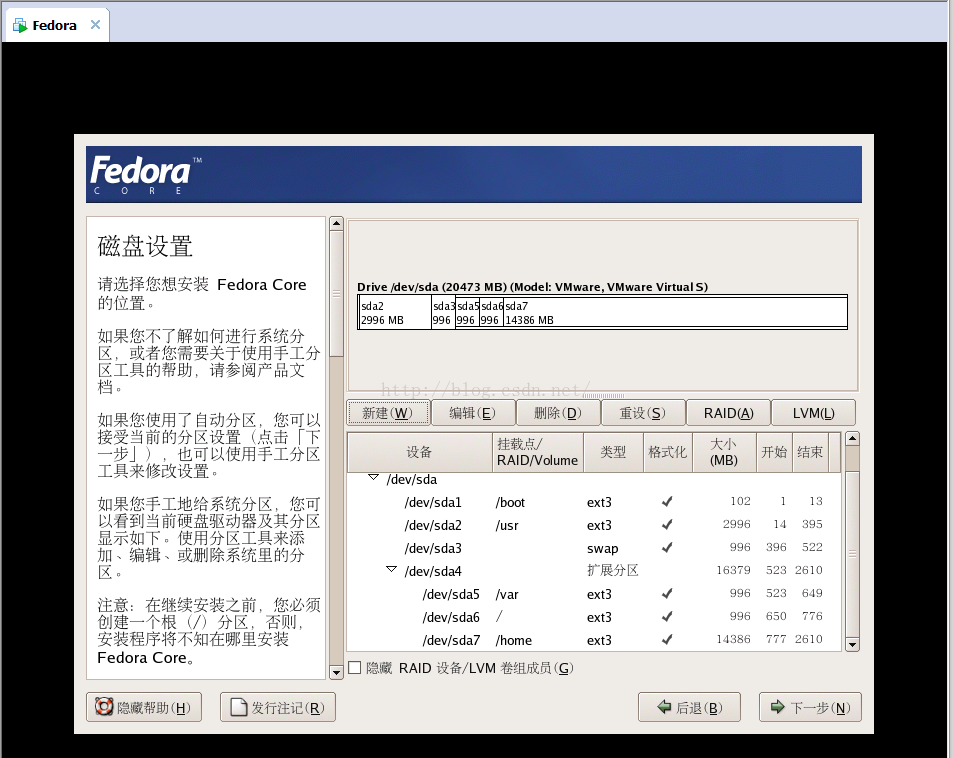Collapse the /dev/sda tree node
This screenshot has width=953, height=758.
[x=373, y=478]
